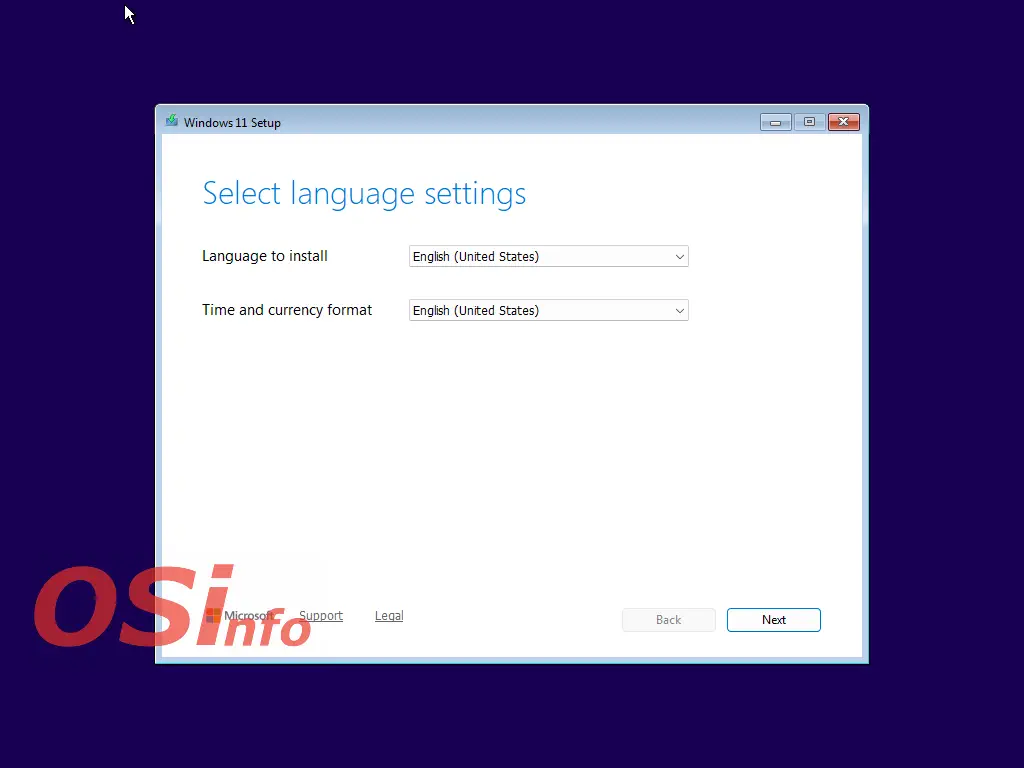This screenshot has height=768, width=1024.
Task: Open the Legal link
Action: [389, 616]
